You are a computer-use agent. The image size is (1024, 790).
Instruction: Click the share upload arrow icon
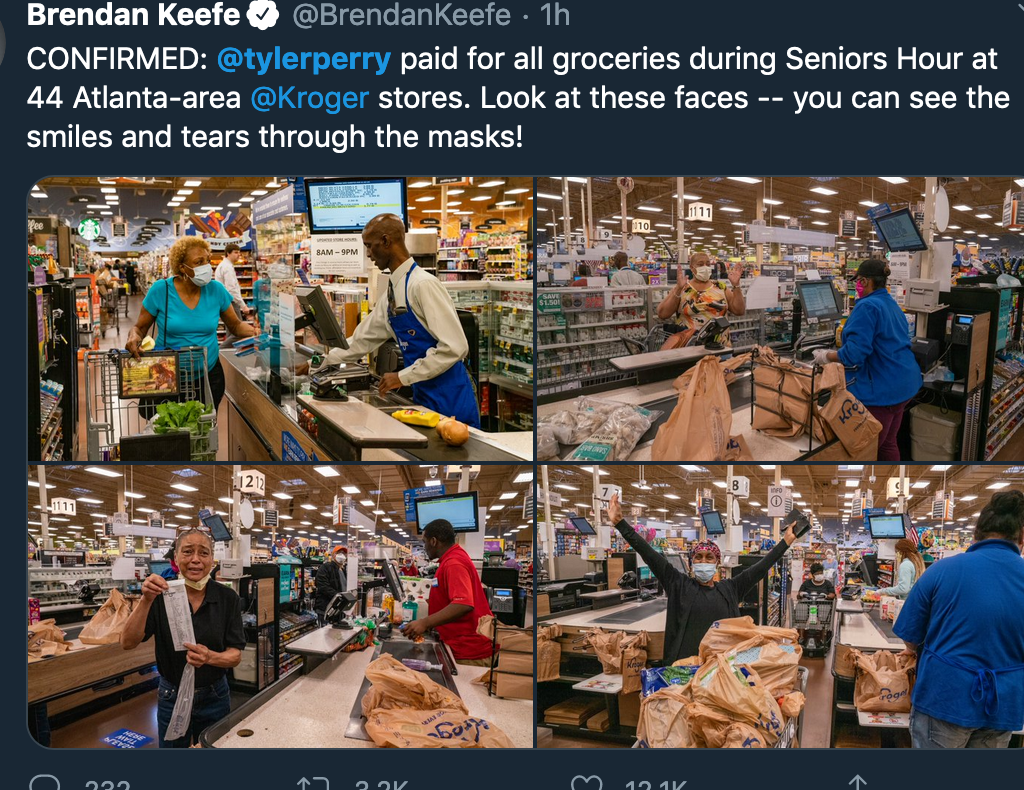857,783
